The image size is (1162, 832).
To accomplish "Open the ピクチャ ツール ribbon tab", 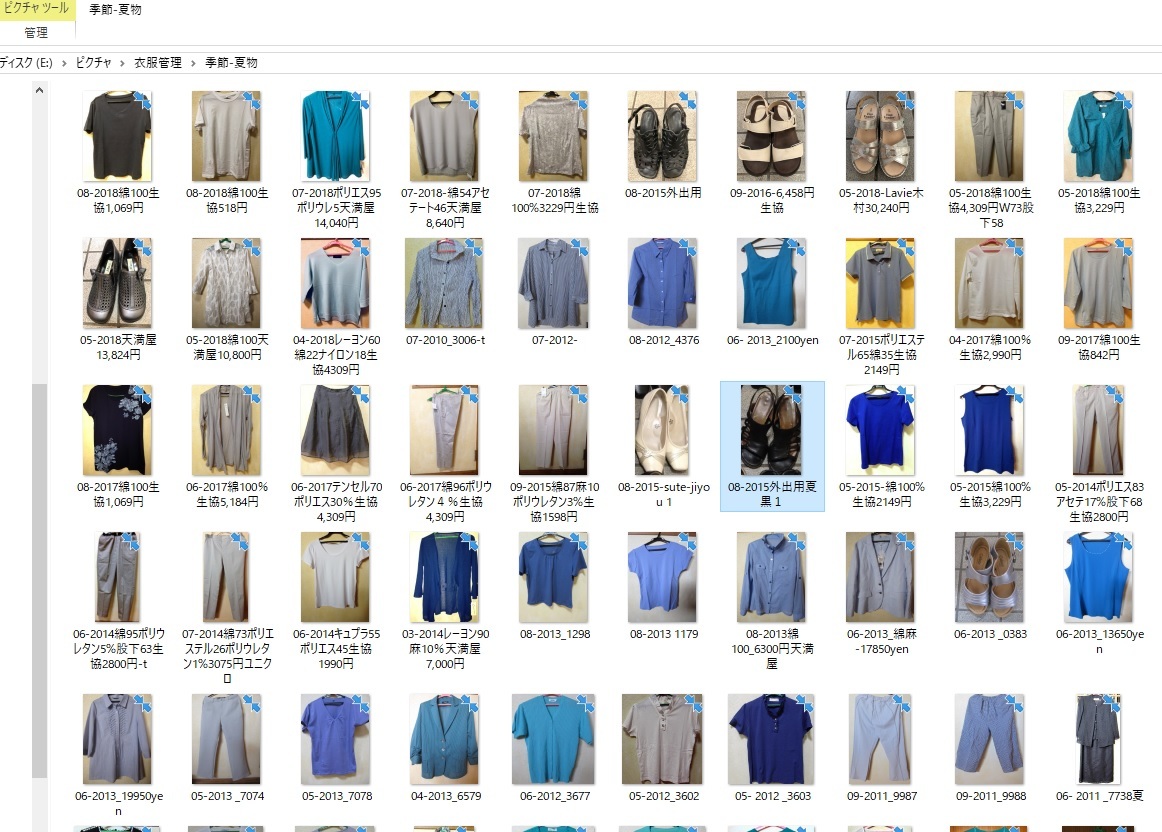I will (36, 10).
